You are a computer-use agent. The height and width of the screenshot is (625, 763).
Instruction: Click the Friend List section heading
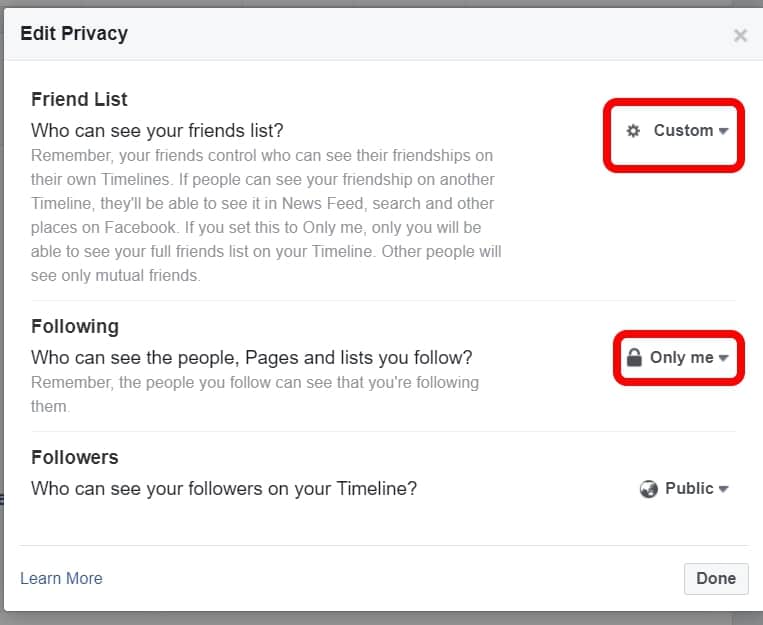(x=79, y=99)
